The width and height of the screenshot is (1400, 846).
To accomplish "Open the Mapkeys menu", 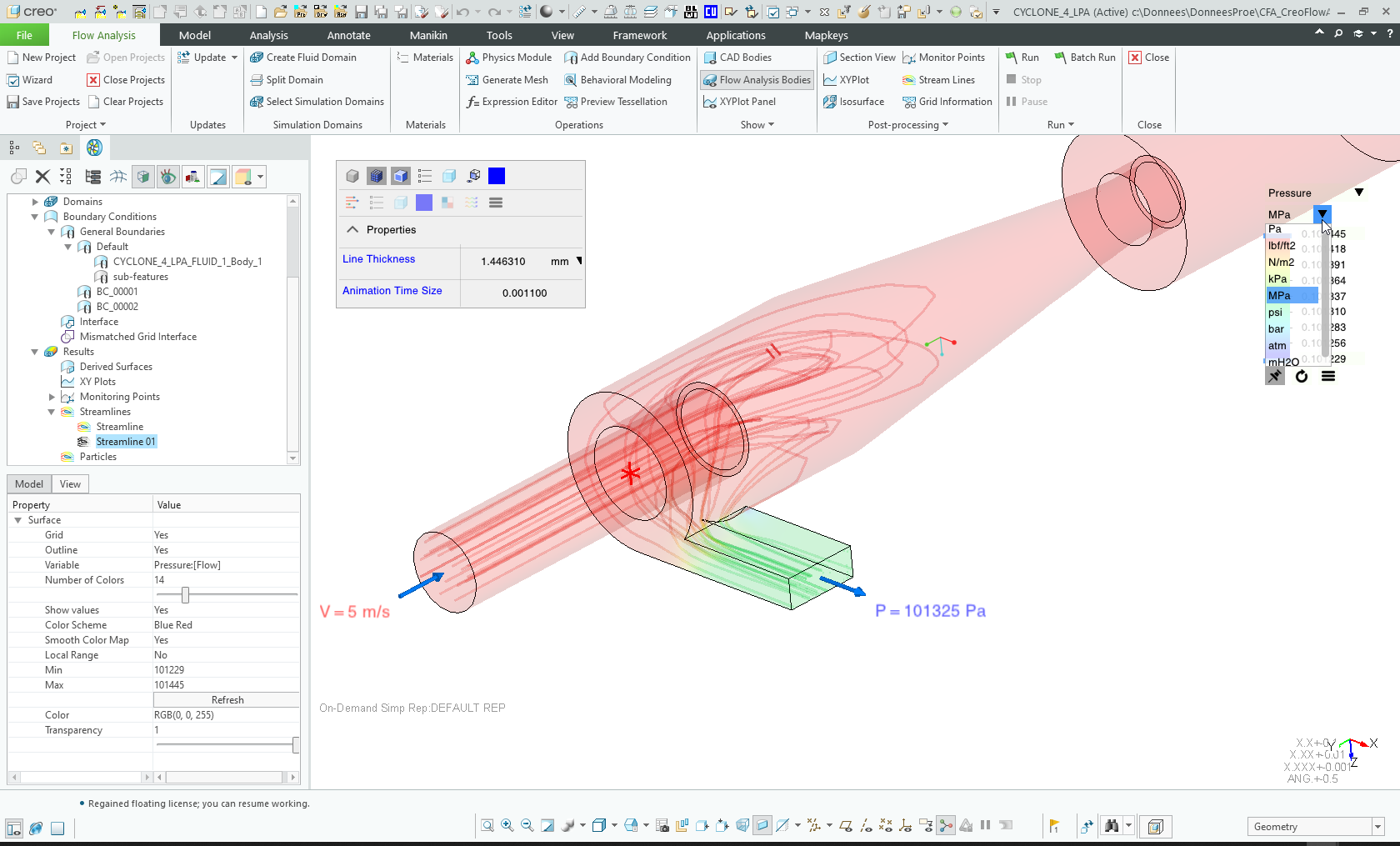I will (x=825, y=35).
